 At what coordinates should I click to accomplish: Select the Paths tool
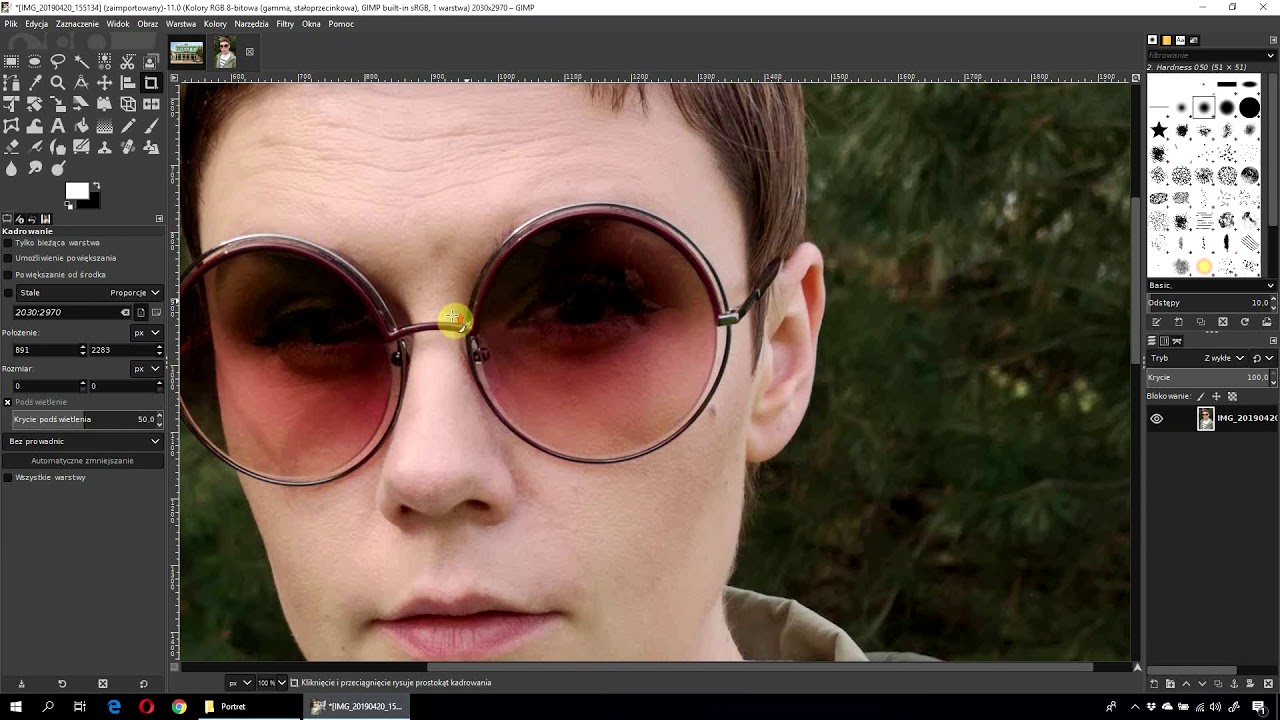point(11,83)
